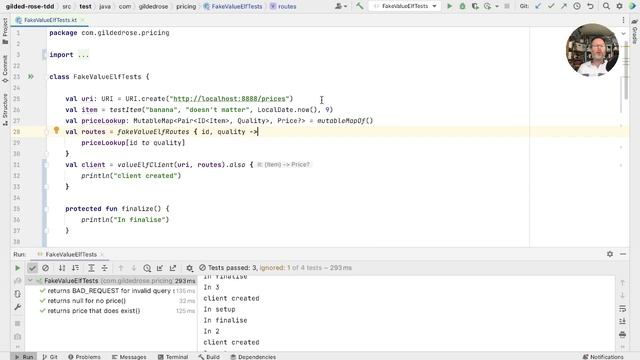The image size is (640, 360).
Task: Click pricing breadcrumb in navigation bar
Action: [x=186, y=7]
